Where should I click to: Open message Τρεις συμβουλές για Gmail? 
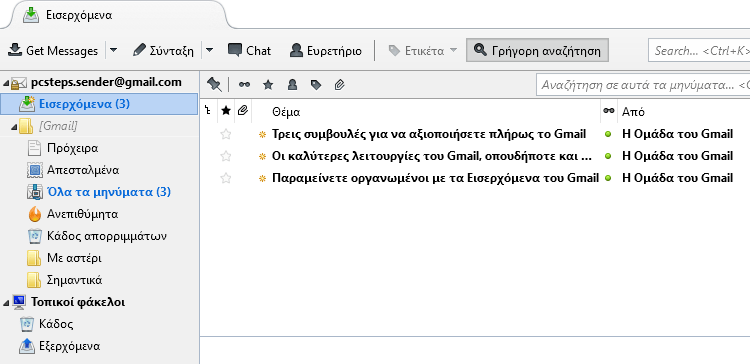(x=429, y=134)
